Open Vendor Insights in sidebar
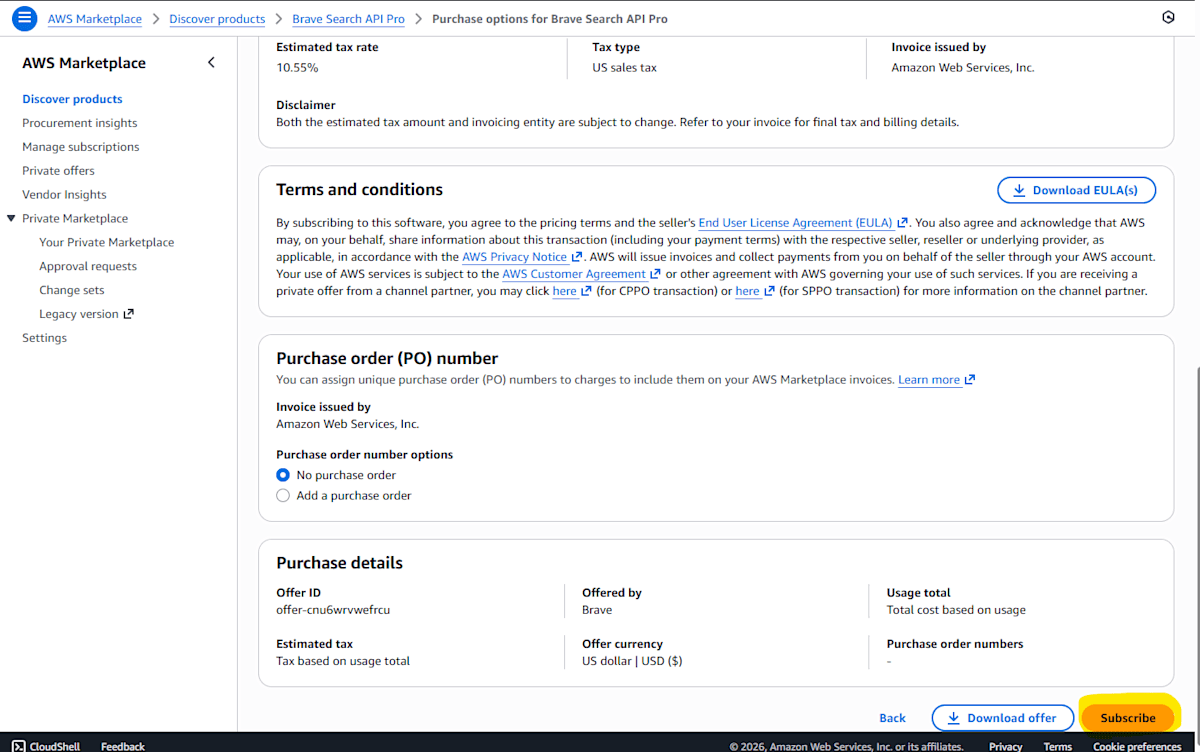 64,195
